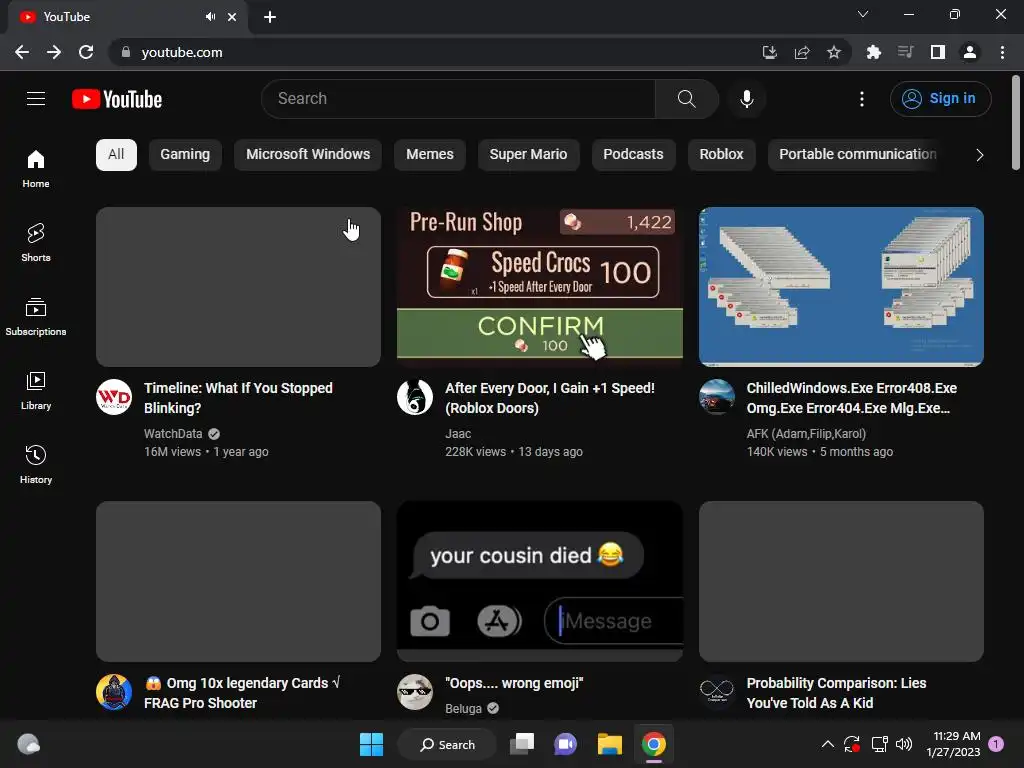
Task: Open History from sidebar
Action: tap(36, 464)
